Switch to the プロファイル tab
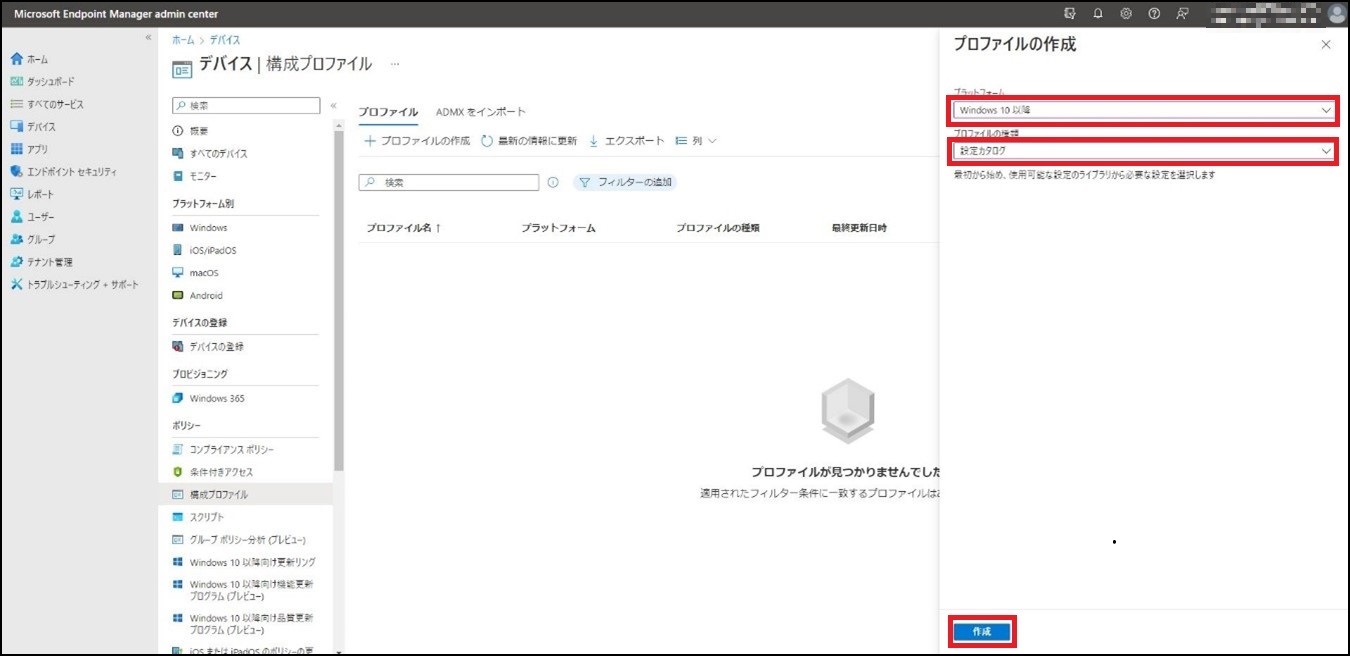Image resolution: width=1350 pixels, height=656 pixels. 388,112
